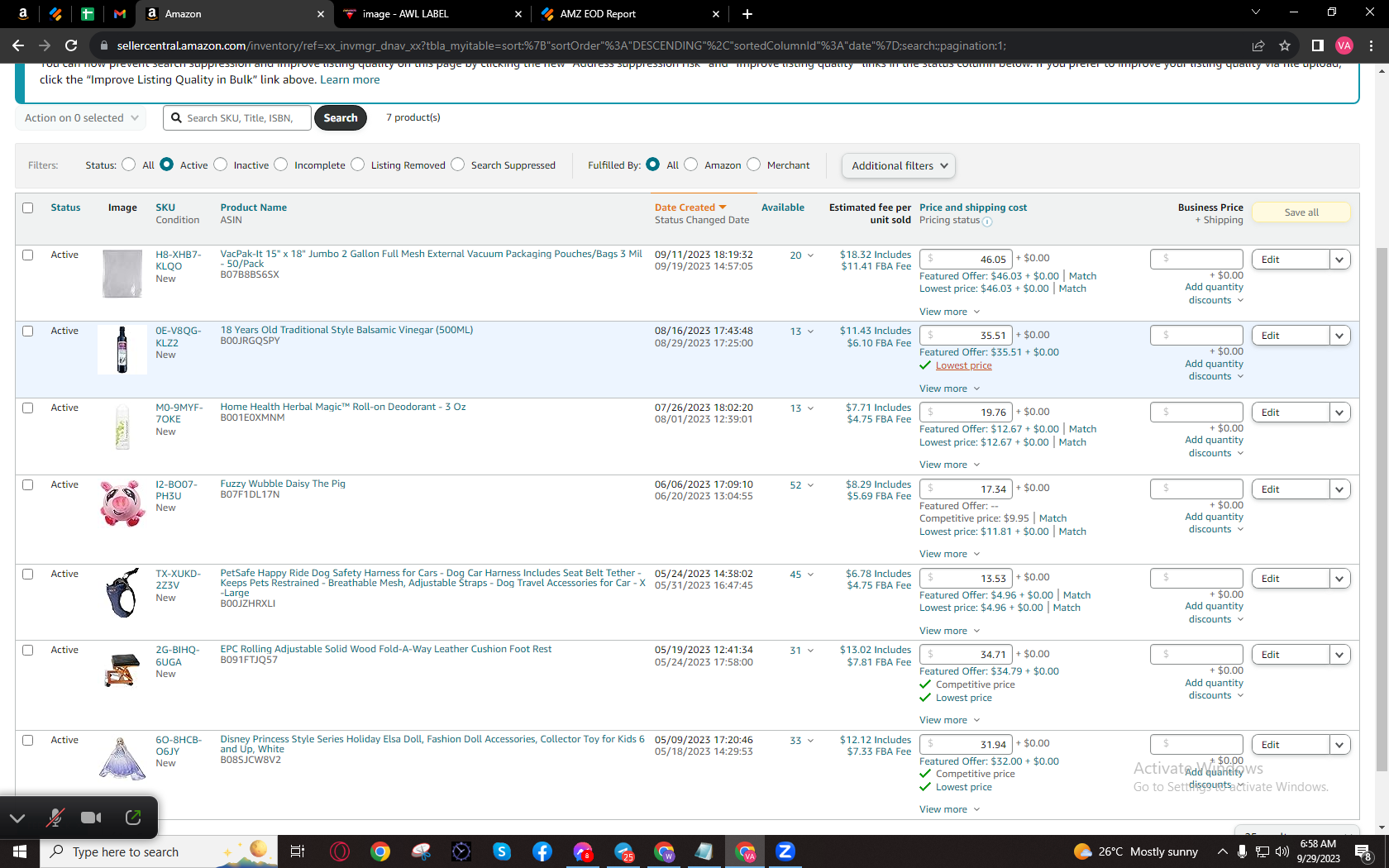Sort by the Product Name column header
1389x868 pixels.
(x=254, y=207)
